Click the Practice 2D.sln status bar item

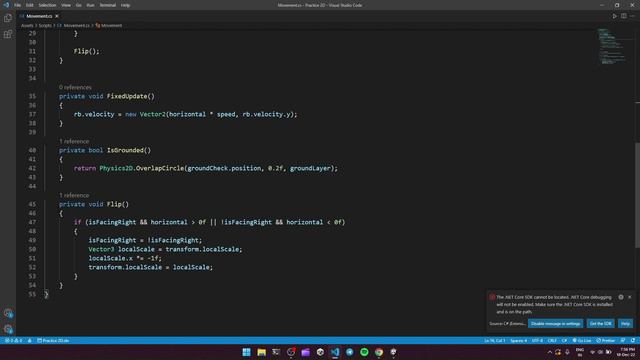click(53, 340)
